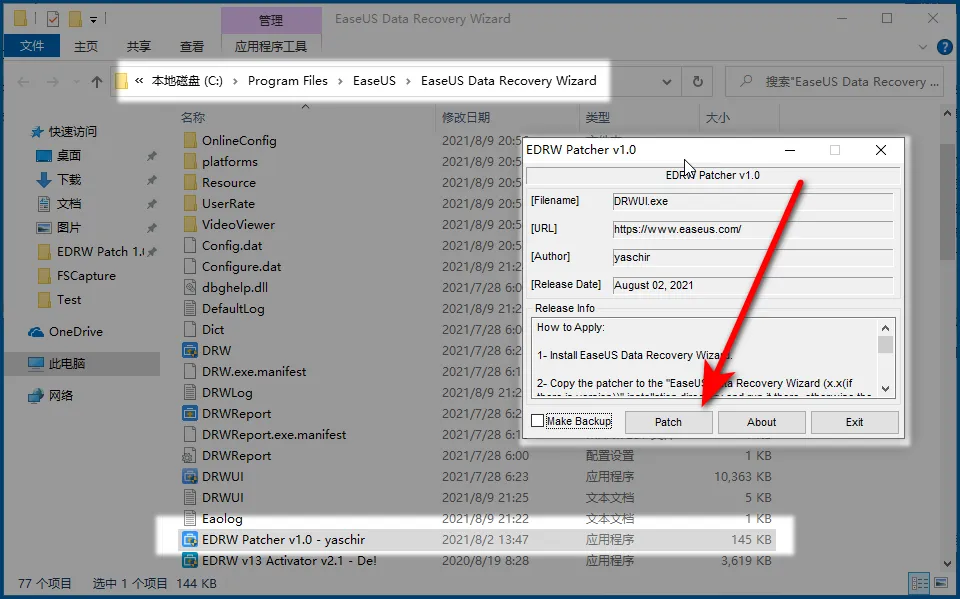Sort by 大小 column header

coord(718,118)
